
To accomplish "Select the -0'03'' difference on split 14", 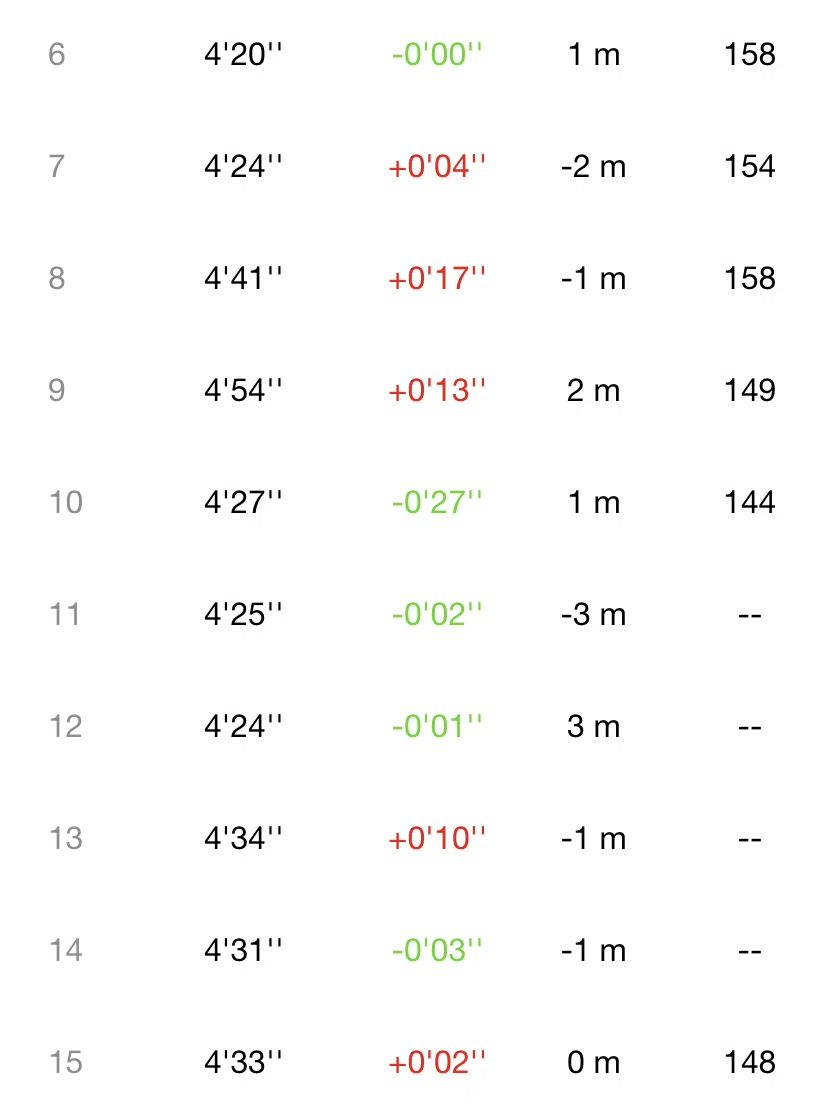I will pos(436,950).
